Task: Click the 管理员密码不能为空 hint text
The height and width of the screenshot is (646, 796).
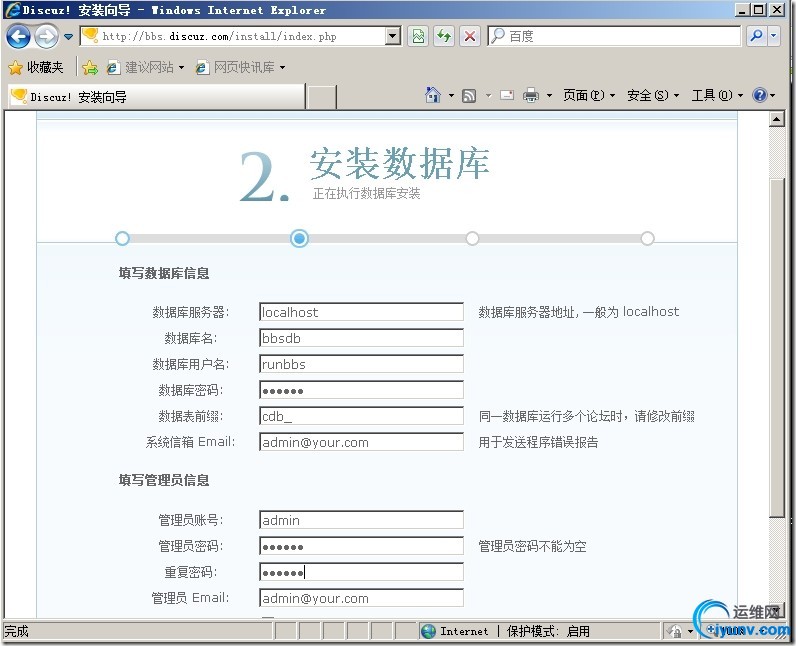Action: pyautogui.click(x=532, y=546)
